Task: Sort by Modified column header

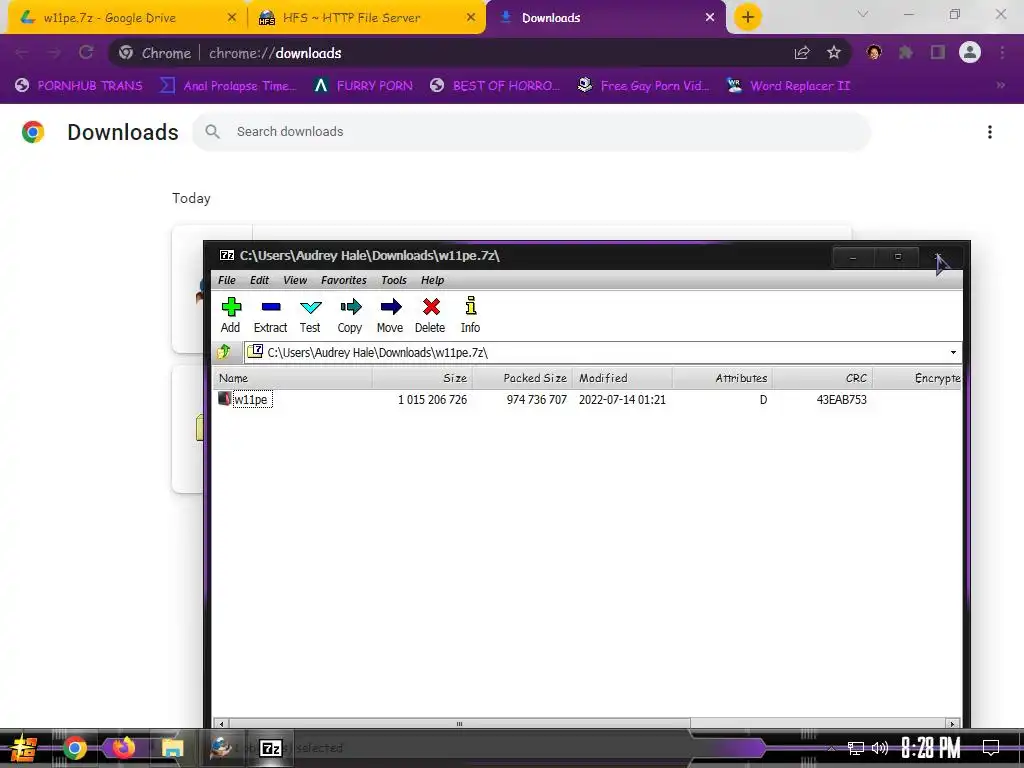Action: [622, 378]
